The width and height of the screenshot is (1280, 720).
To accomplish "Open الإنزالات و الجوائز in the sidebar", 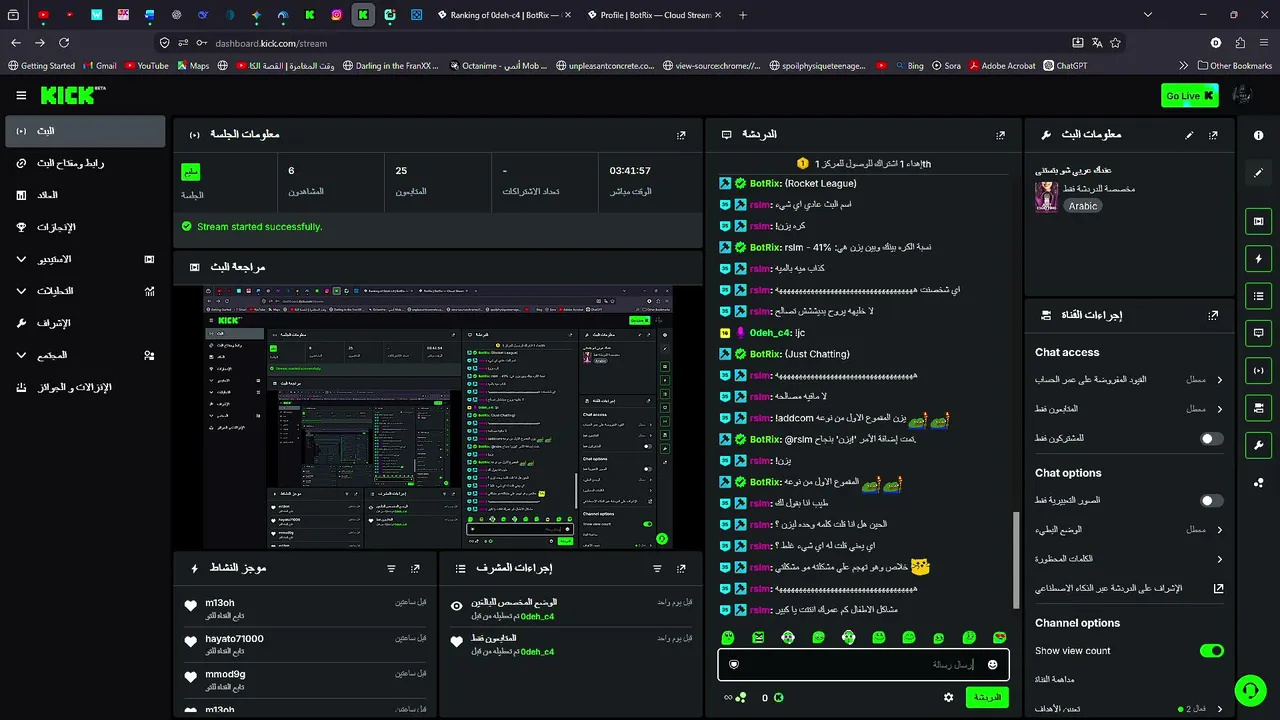I will pyautogui.click(x=85, y=387).
